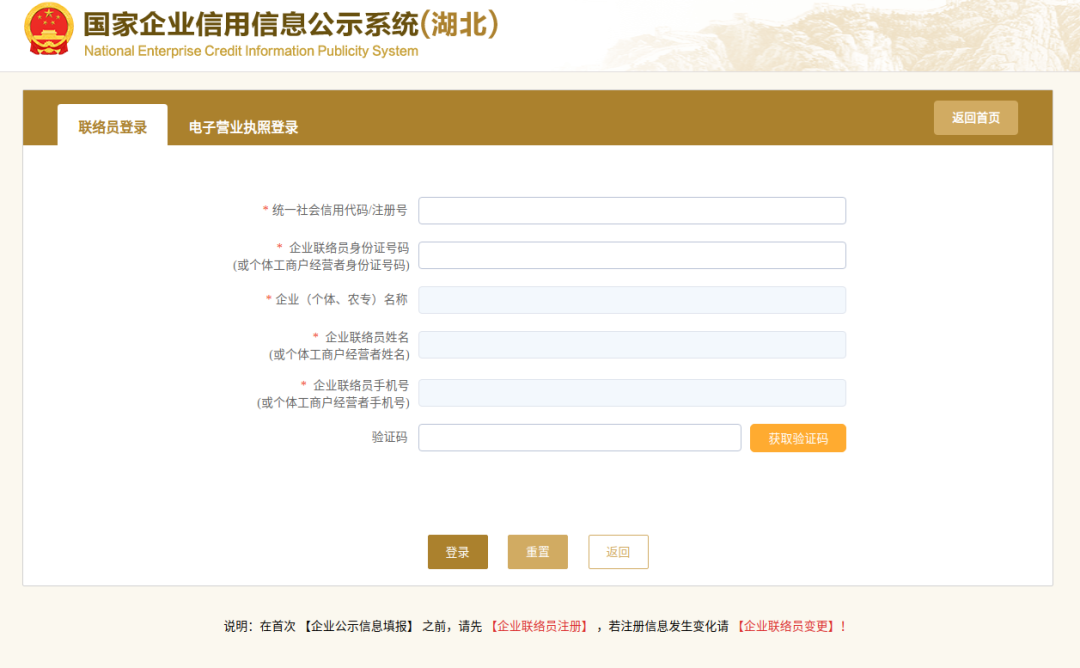
Task: Focus the 统一社会信用代码/注册号 input field
Action: 631,211
